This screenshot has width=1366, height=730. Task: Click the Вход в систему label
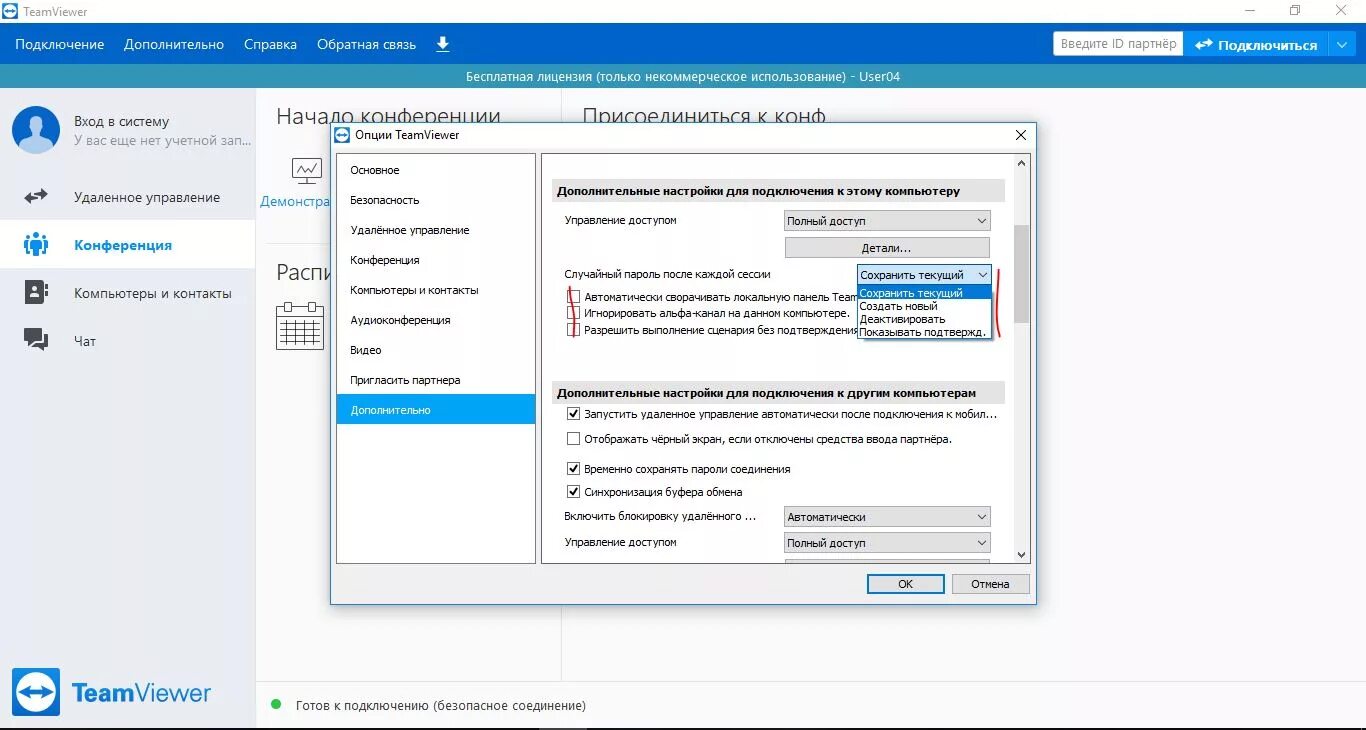[122, 121]
